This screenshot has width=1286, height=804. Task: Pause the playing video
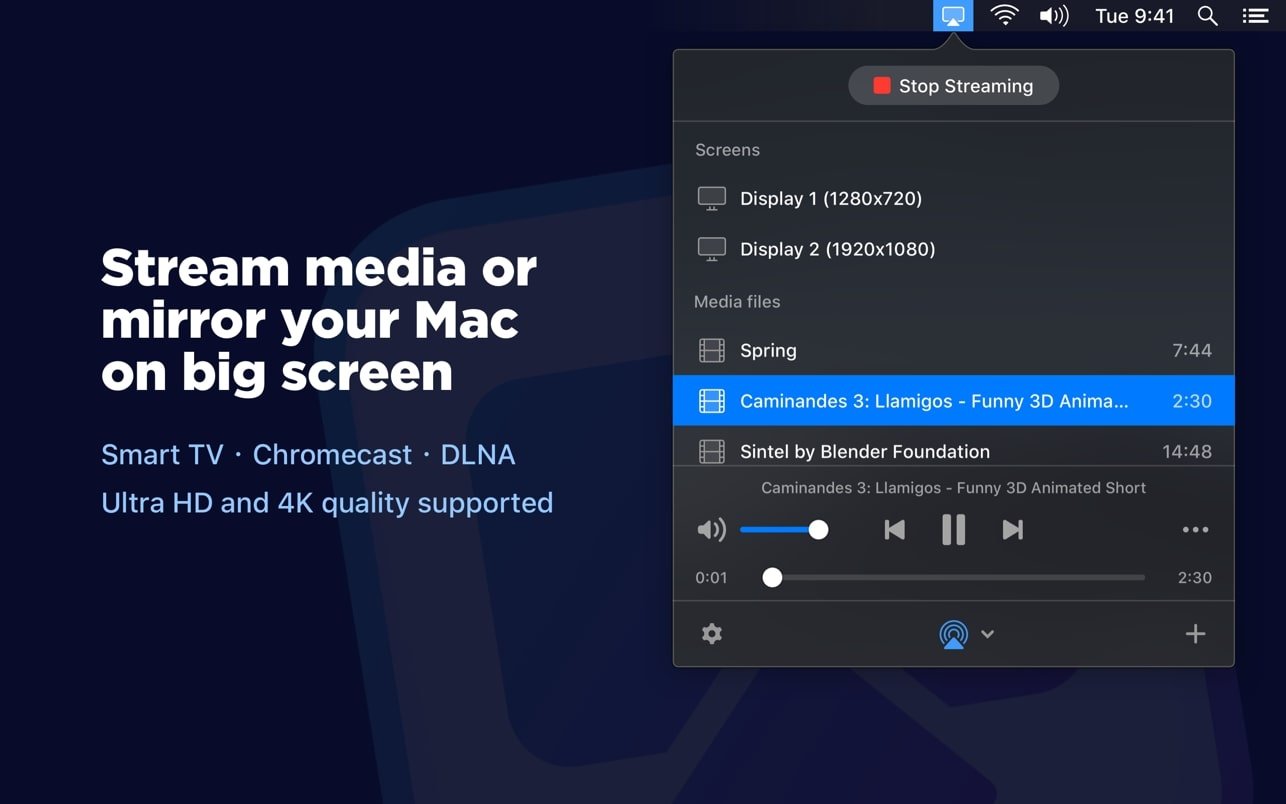(953, 530)
